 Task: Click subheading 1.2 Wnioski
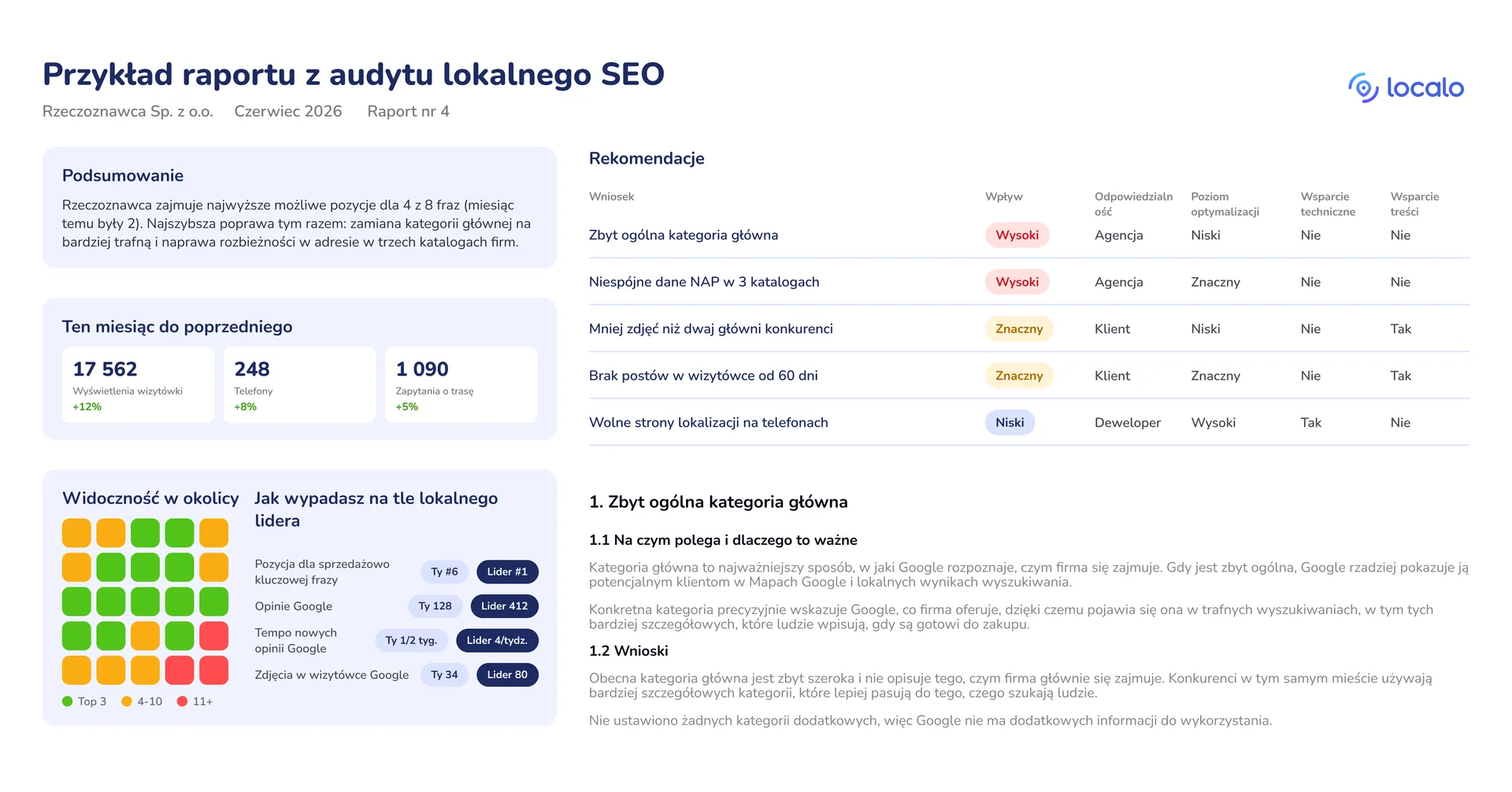click(628, 651)
